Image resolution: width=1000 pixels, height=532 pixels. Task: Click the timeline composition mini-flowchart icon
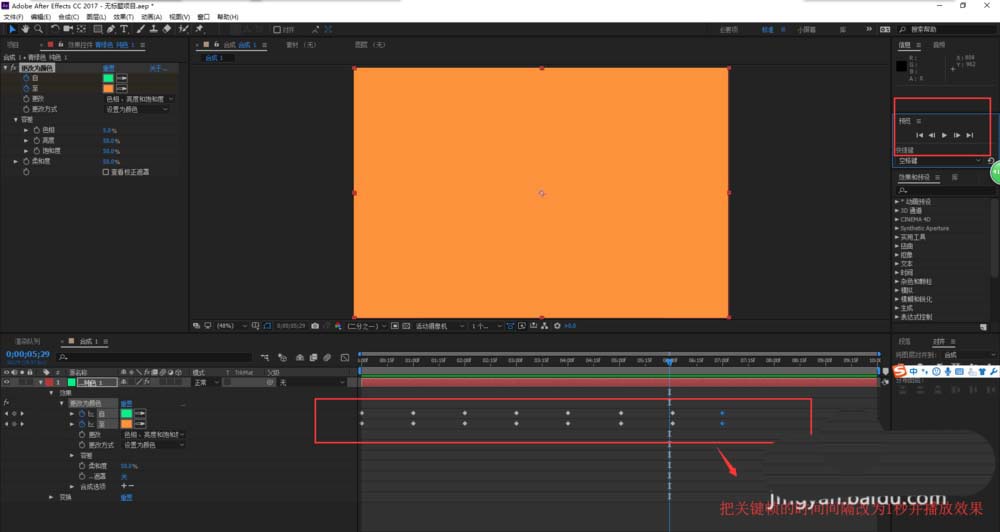pyautogui.click(x=265, y=358)
